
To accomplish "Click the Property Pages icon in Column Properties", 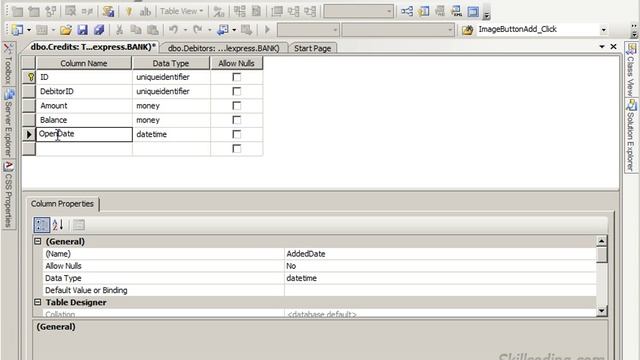I will click(79, 225).
